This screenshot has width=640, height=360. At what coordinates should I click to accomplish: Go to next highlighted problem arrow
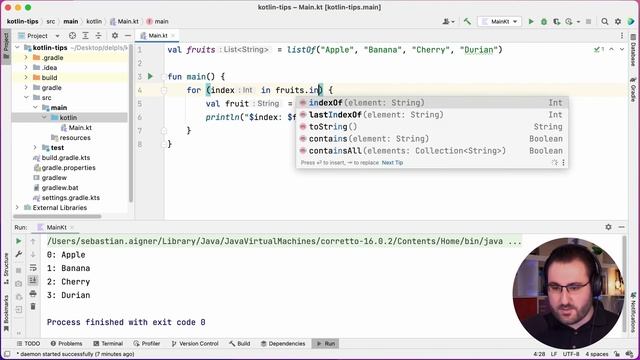tap(622, 49)
